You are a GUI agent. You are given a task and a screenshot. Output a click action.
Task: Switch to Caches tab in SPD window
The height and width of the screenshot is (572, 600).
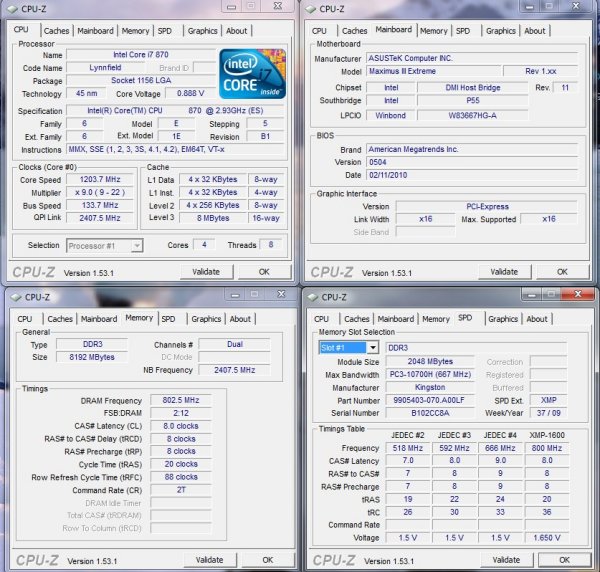(357, 319)
